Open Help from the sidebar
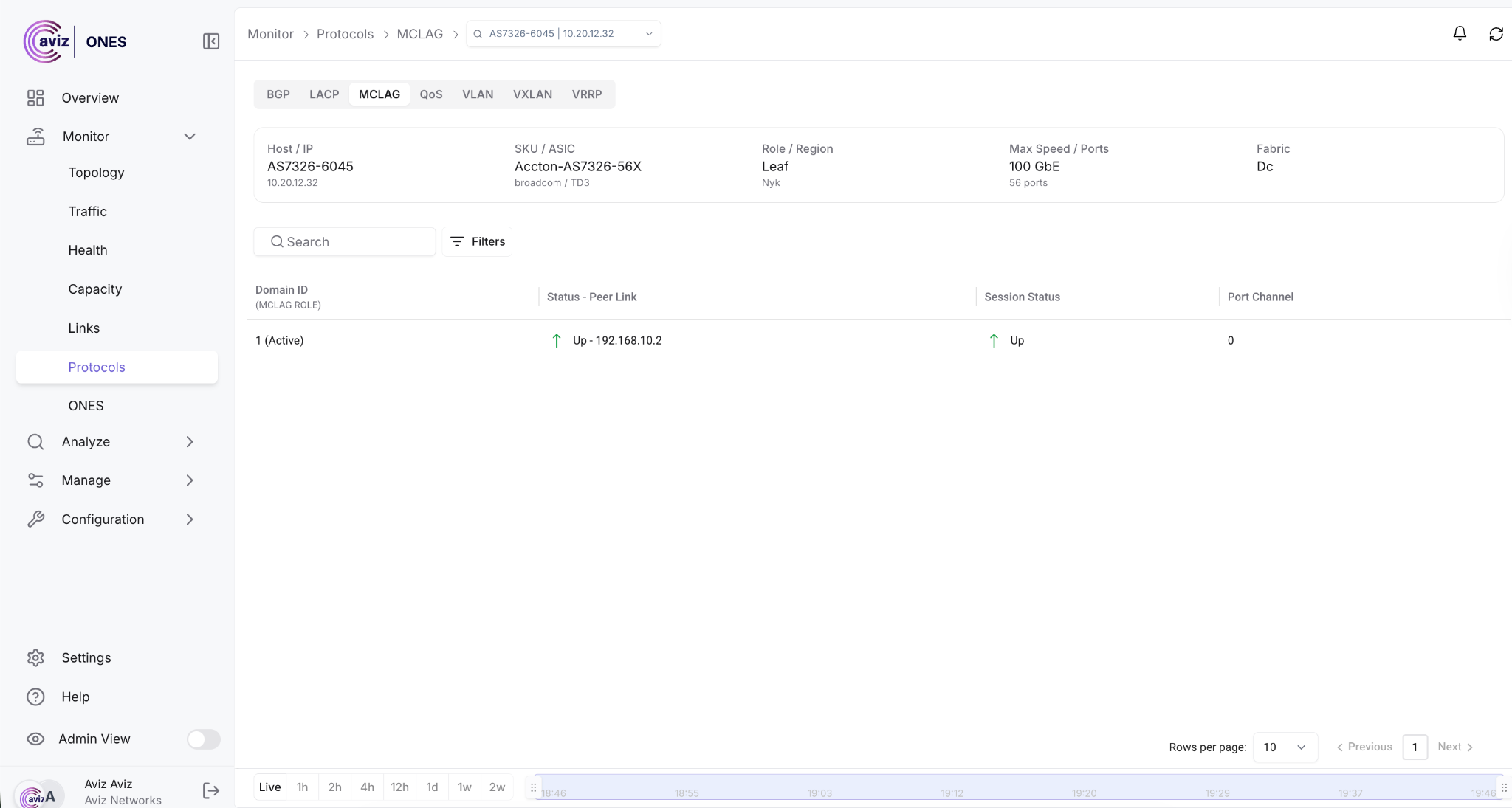The height and width of the screenshot is (808, 1512). tap(75, 697)
